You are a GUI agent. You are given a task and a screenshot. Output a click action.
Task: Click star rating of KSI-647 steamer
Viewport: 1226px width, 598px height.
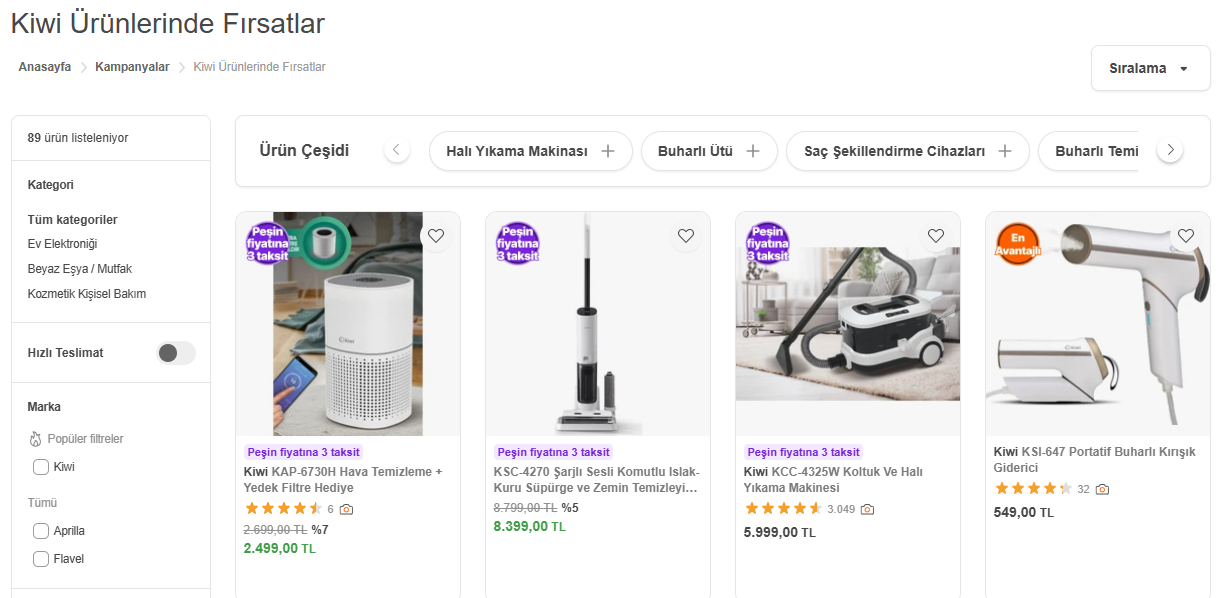(x=1033, y=488)
